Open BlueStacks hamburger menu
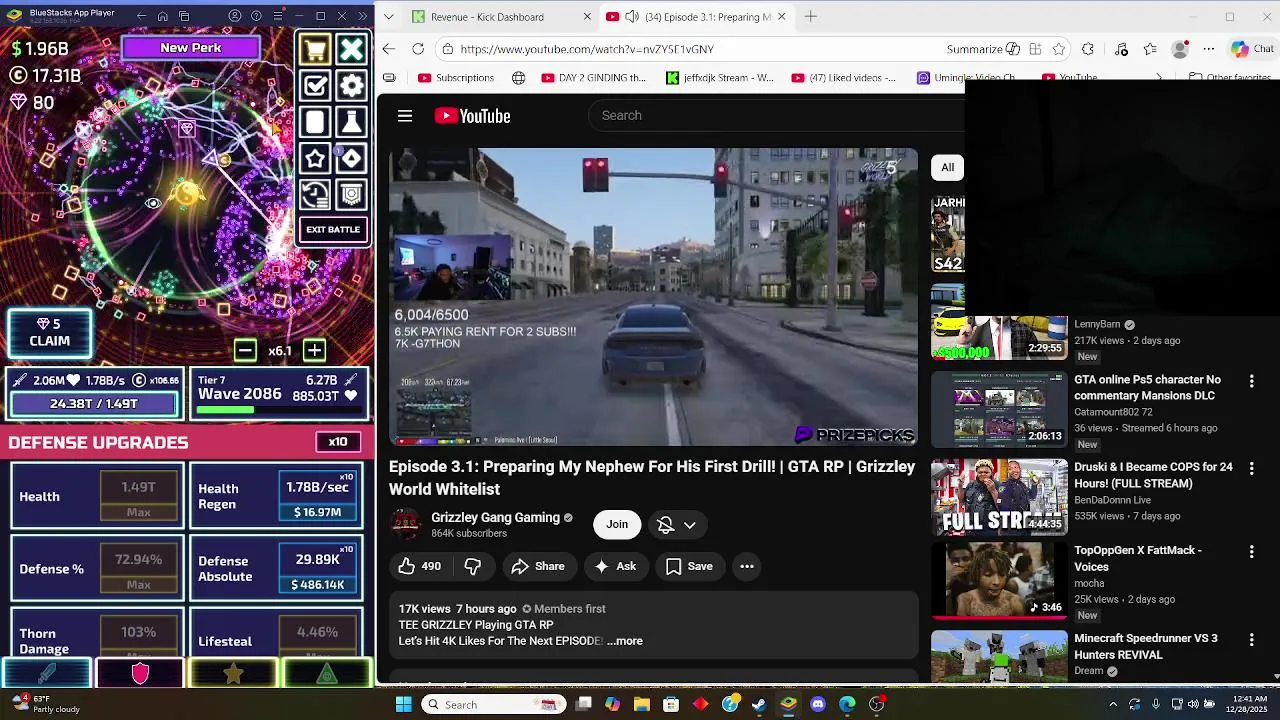 tap(277, 16)
